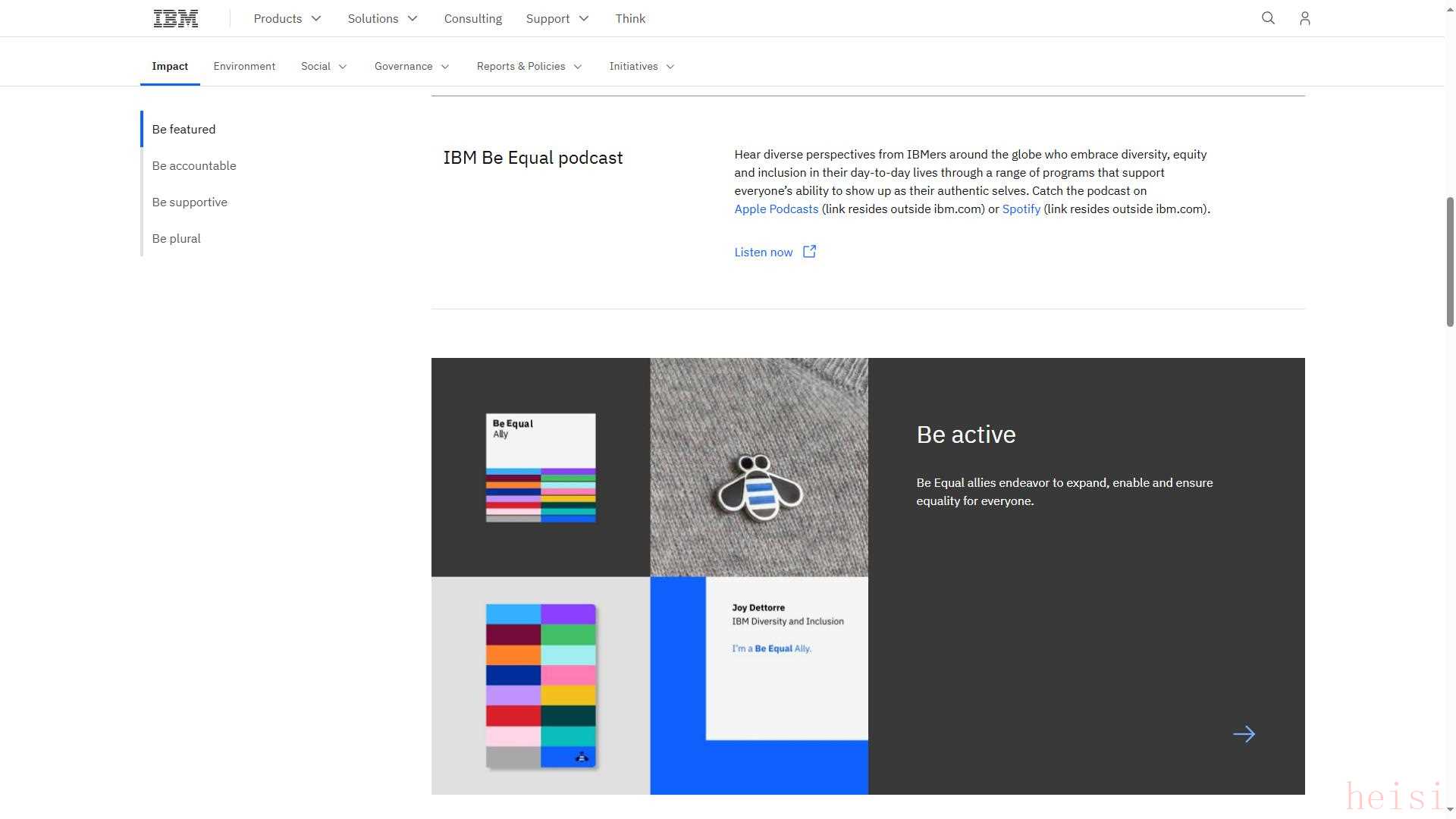Screen dimensions: 1456x819
Task: Click the external link icon beside Listen now
Action: (x=809, y=252)
